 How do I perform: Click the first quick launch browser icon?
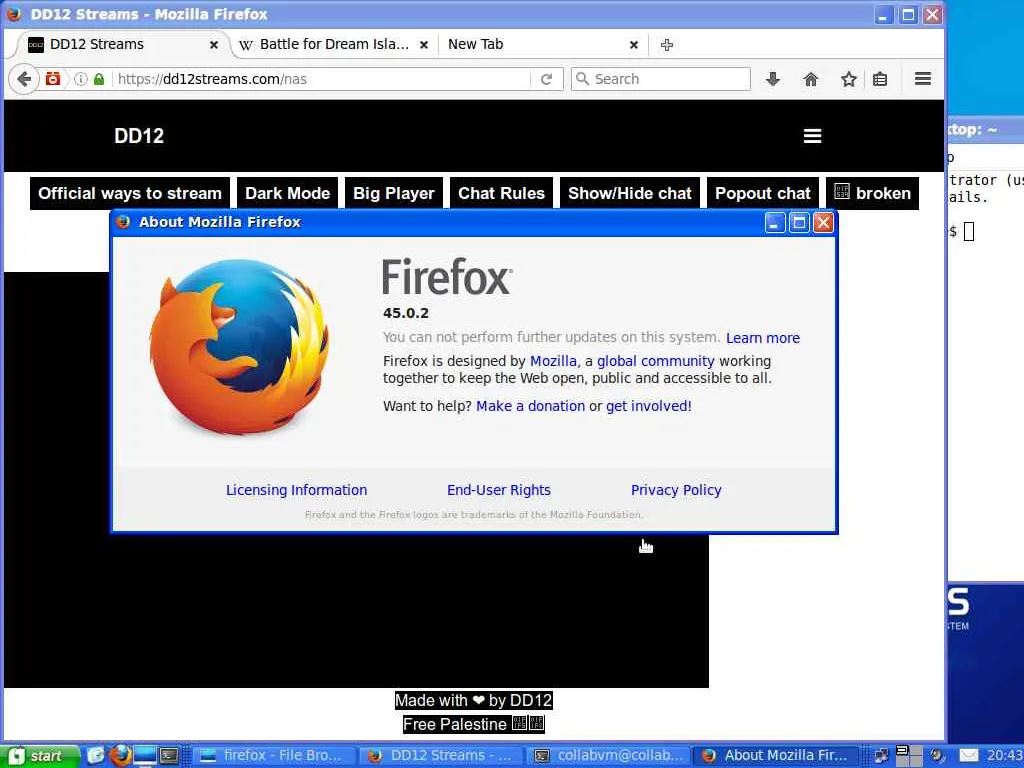point(95,756)
